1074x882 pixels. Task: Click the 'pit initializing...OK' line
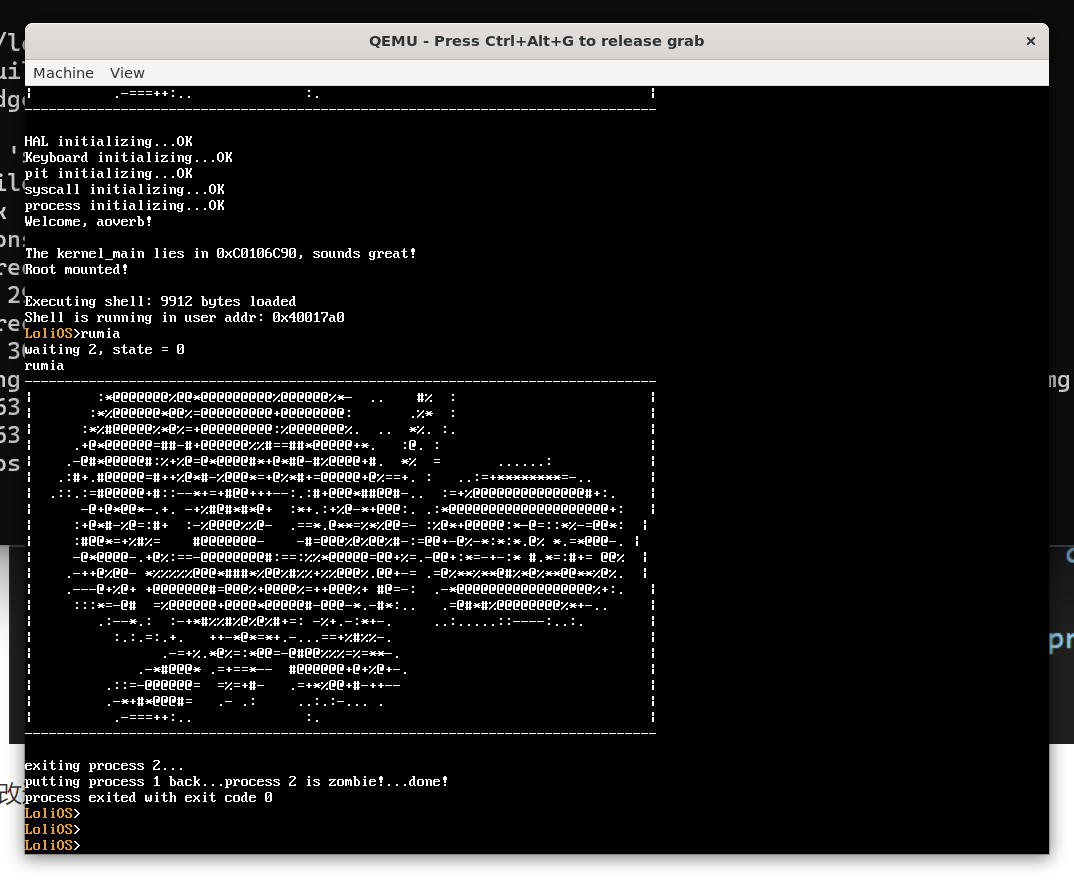(x=108, y=173)
